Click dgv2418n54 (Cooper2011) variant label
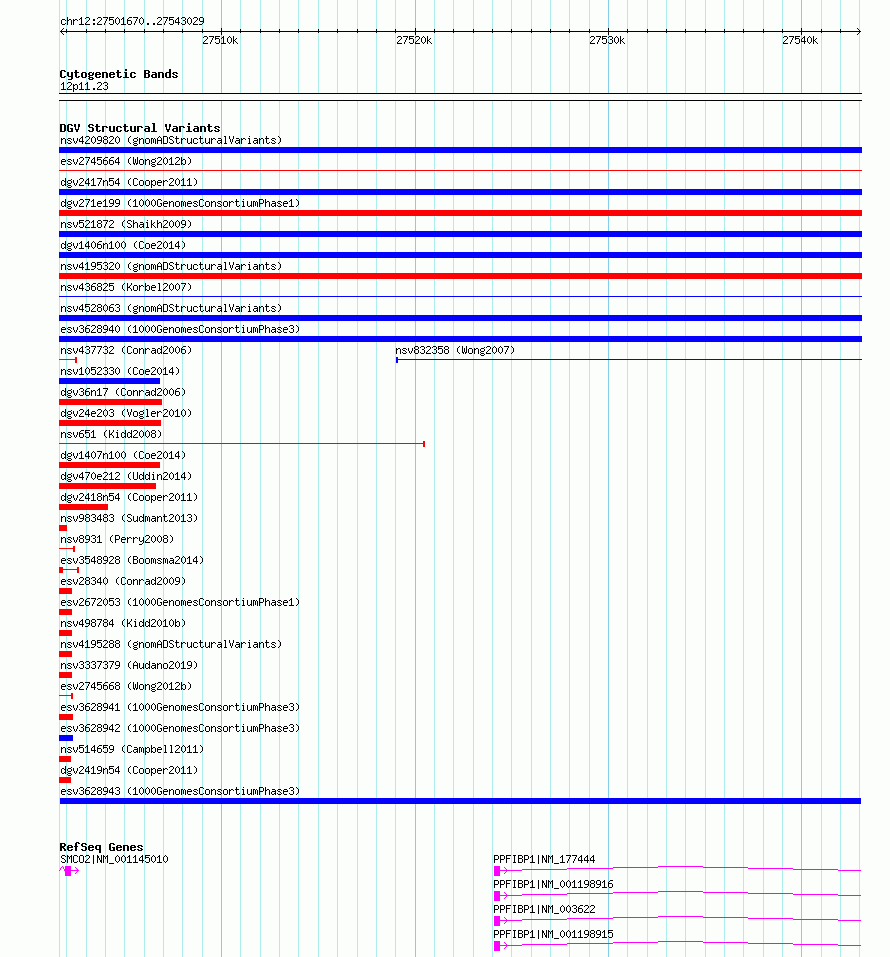Image resolution: width=890 pixels, height=957 pixels. pyautogui.click(x=129, y=497)
